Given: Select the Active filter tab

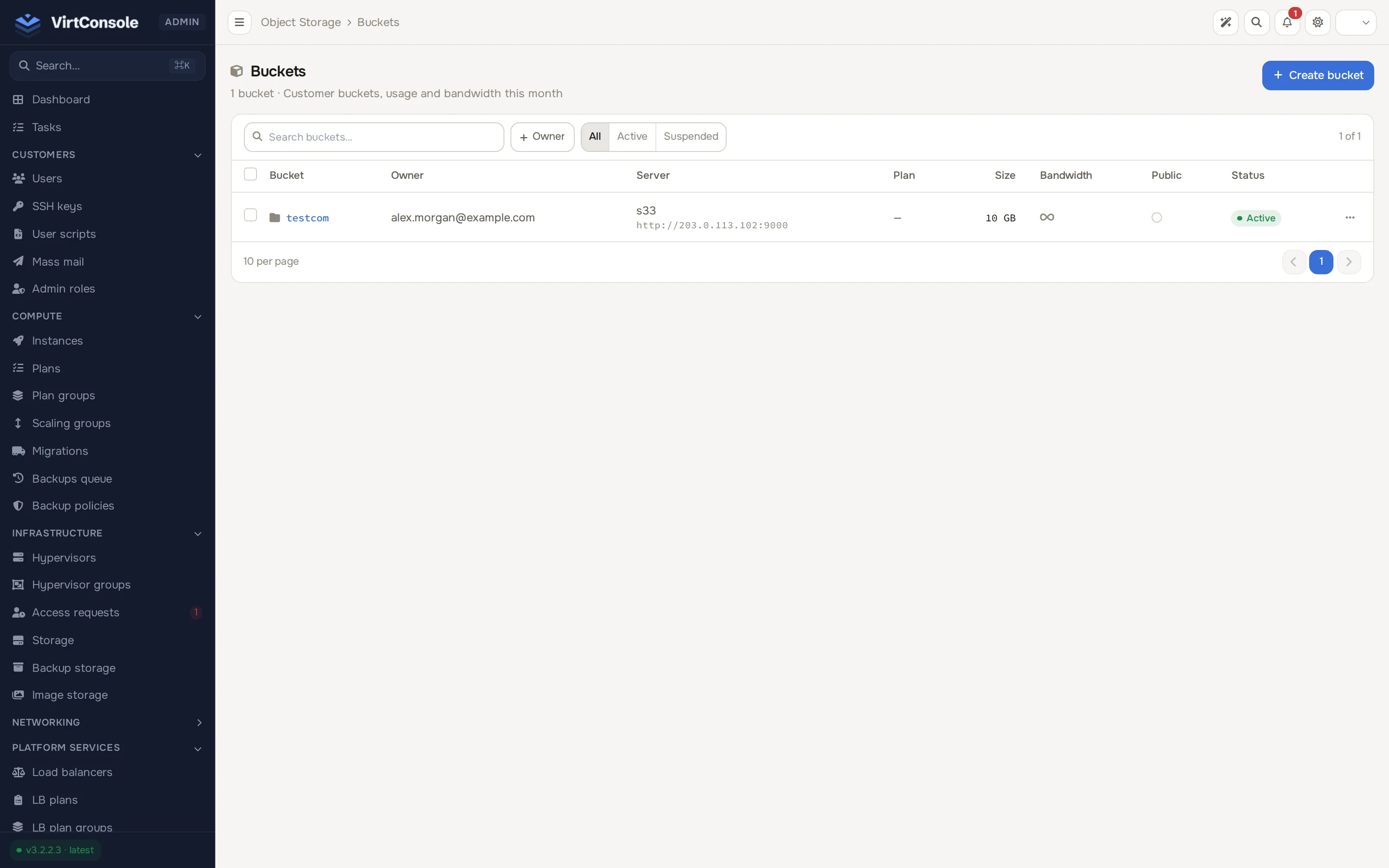Looking at the screenshot, I should 632,137.
